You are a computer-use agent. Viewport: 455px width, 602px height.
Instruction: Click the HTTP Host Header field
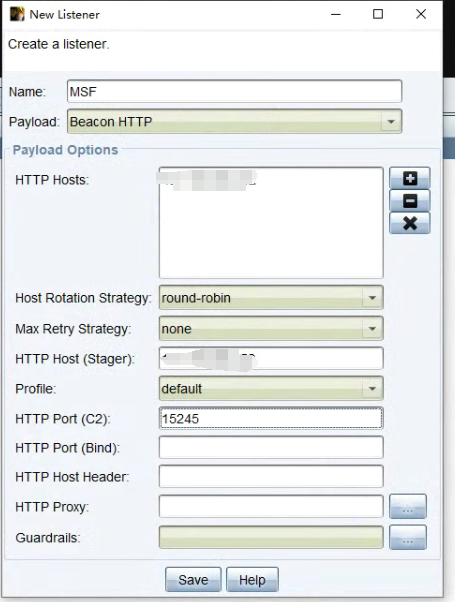tap(271, 476)
